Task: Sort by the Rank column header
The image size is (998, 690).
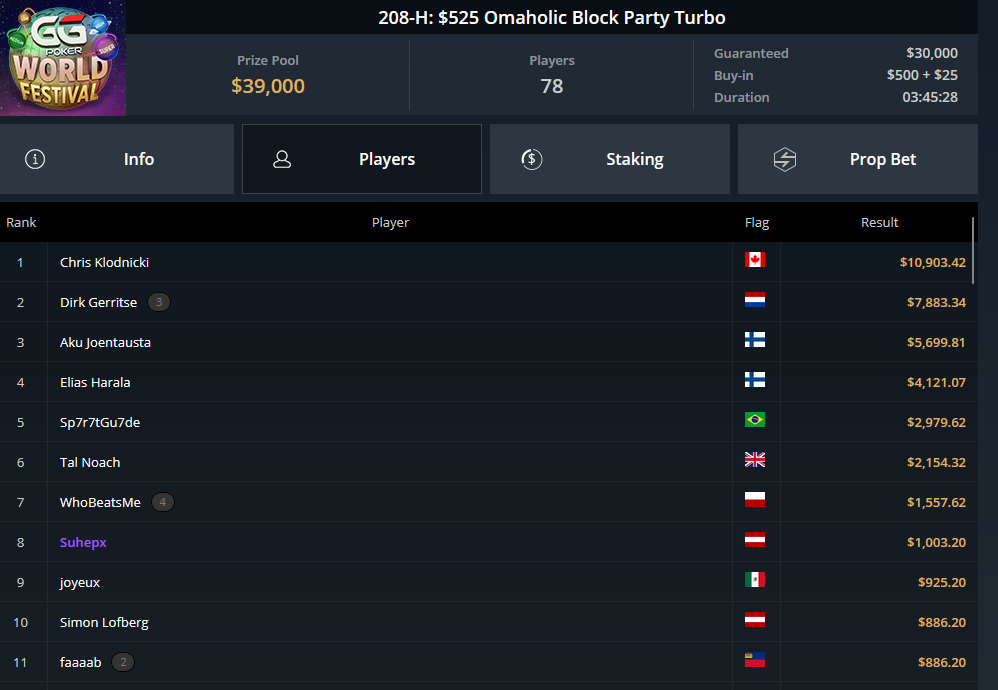Action: (21, 222)
